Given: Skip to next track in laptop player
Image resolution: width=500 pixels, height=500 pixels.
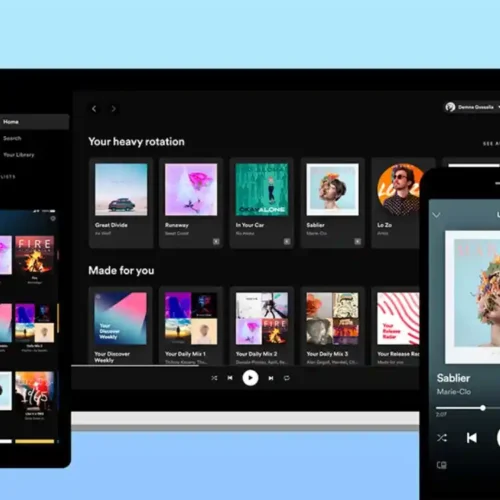Looking at the screenshot, I should click(271, 378).
